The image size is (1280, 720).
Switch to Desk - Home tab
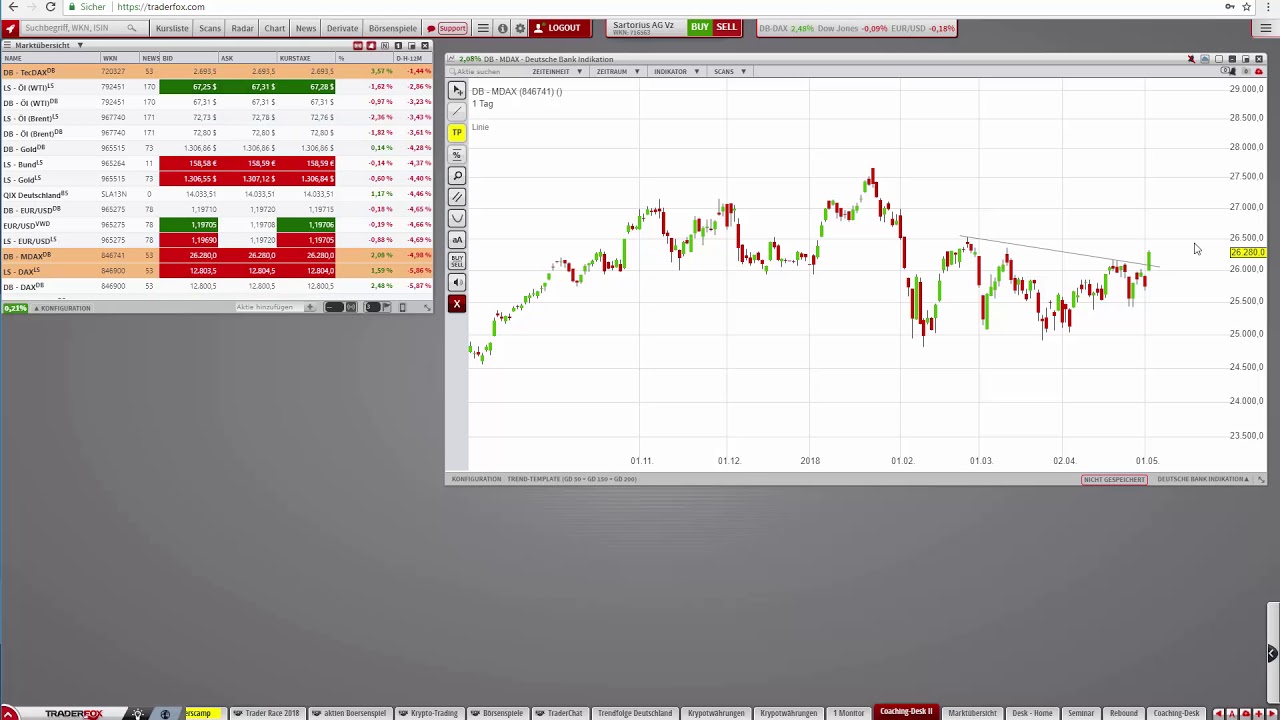pyautogui.click(x=1032, y=713)
